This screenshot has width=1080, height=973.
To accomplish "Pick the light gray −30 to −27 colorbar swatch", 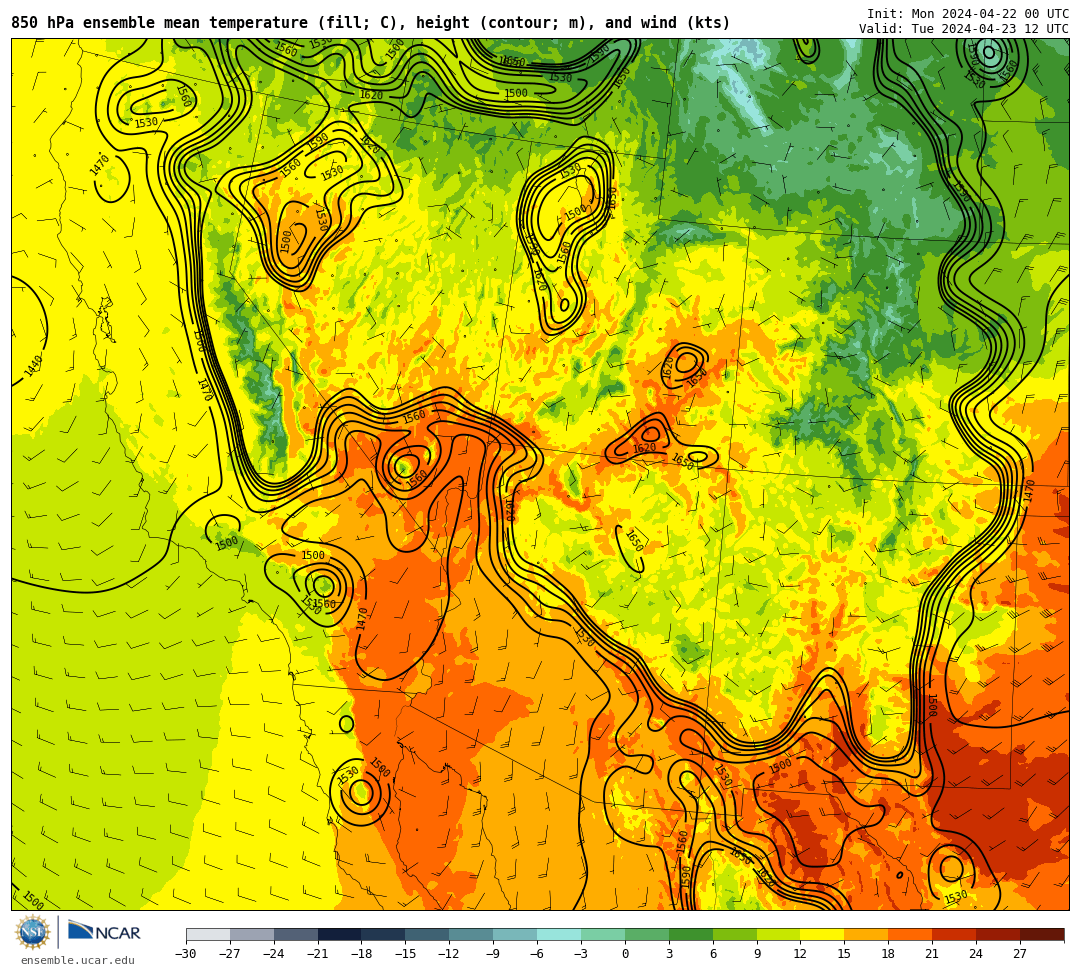I will coord(208,934).
